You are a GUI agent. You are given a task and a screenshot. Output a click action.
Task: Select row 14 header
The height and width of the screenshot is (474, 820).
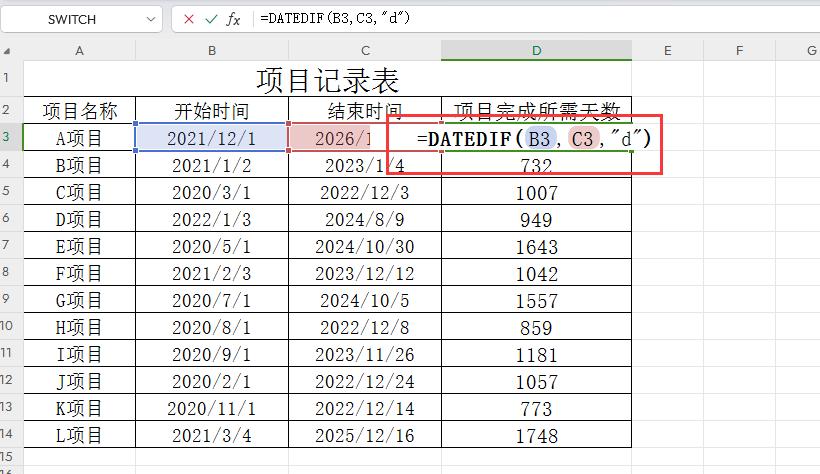coord(6,433)
